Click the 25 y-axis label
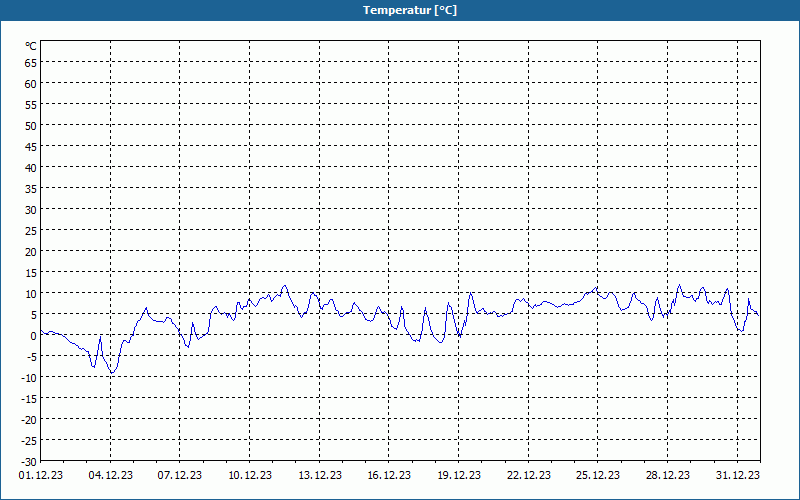The width and height of the screenshot is (800, 500). [x=31, y=231]
